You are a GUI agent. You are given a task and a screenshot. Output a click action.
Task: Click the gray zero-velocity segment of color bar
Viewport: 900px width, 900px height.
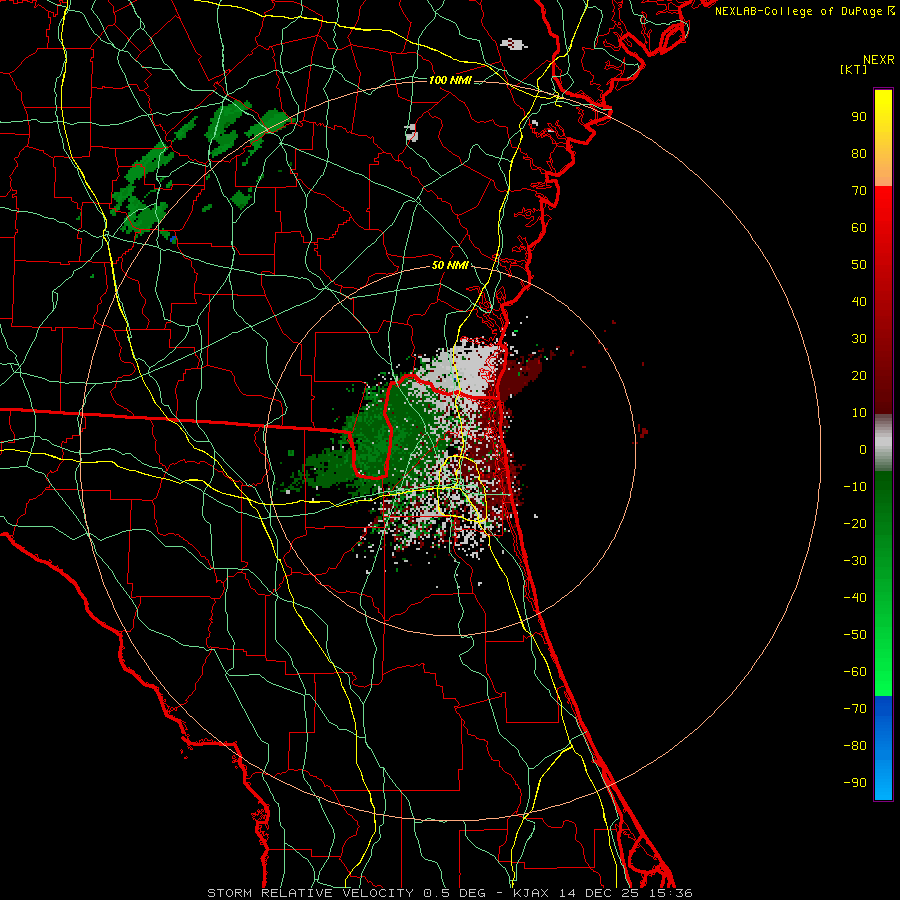click(883, 443)
